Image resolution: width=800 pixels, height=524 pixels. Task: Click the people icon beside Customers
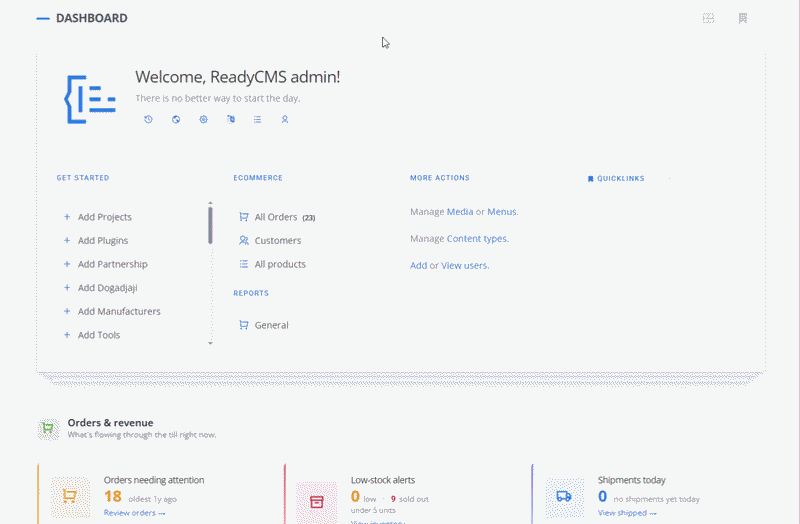(x=244, y=240)
